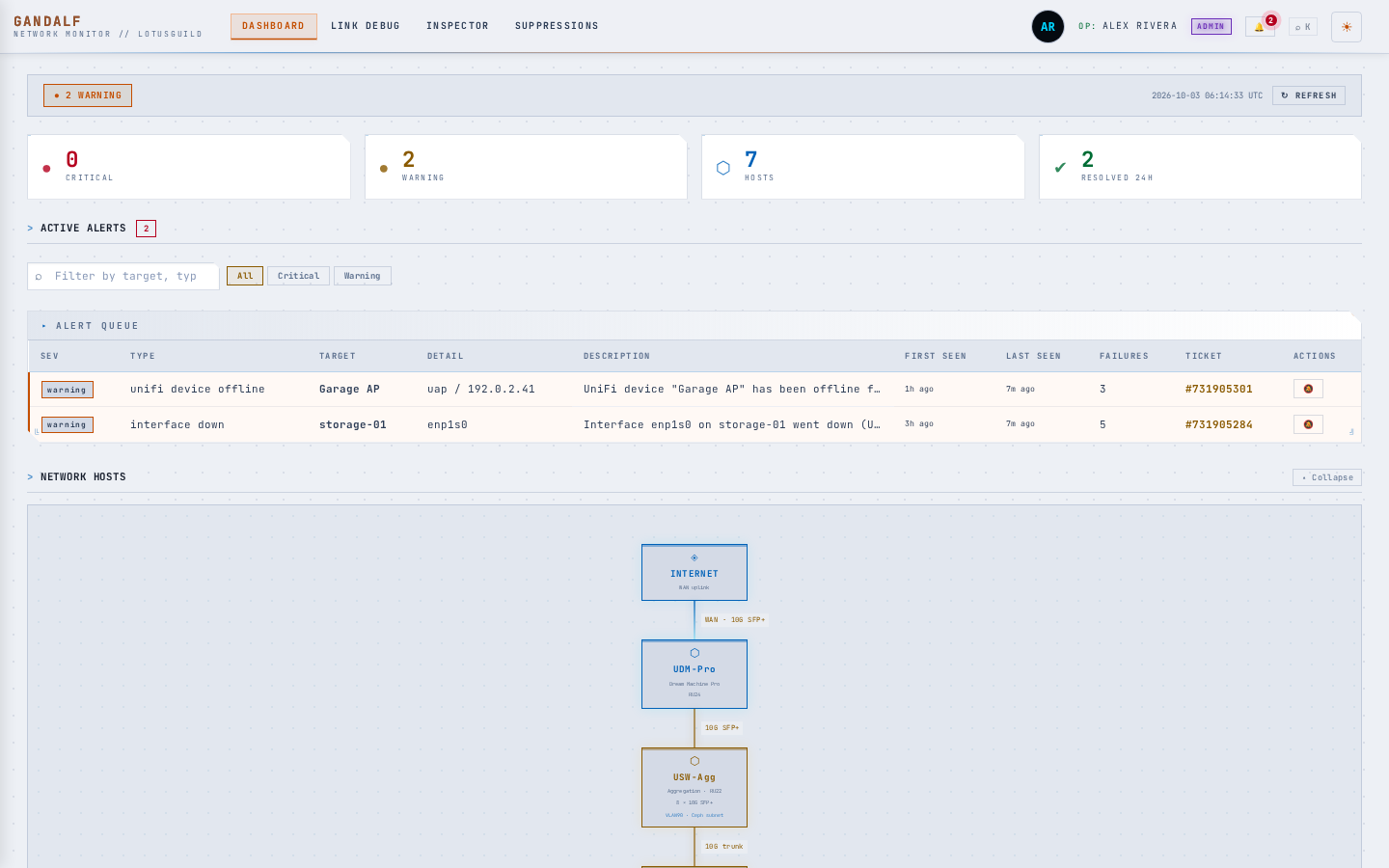The width and height of the screenshot is (1389, 868).
Task: Select the INTERNET node in the topology
Action: (x=694, y=573)
